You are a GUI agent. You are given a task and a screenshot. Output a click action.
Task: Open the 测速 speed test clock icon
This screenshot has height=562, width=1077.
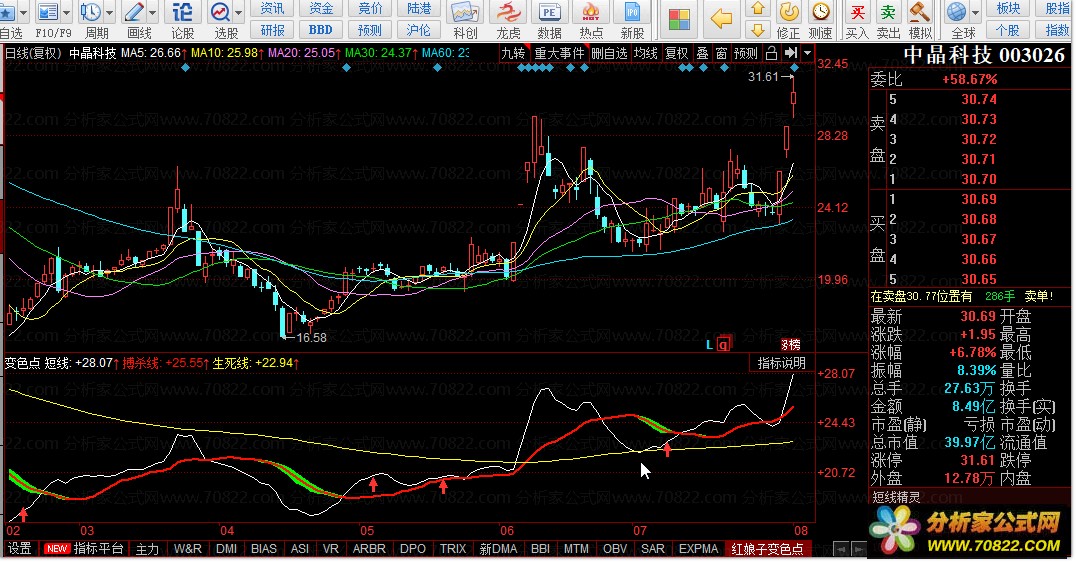(x=821, y=12)
